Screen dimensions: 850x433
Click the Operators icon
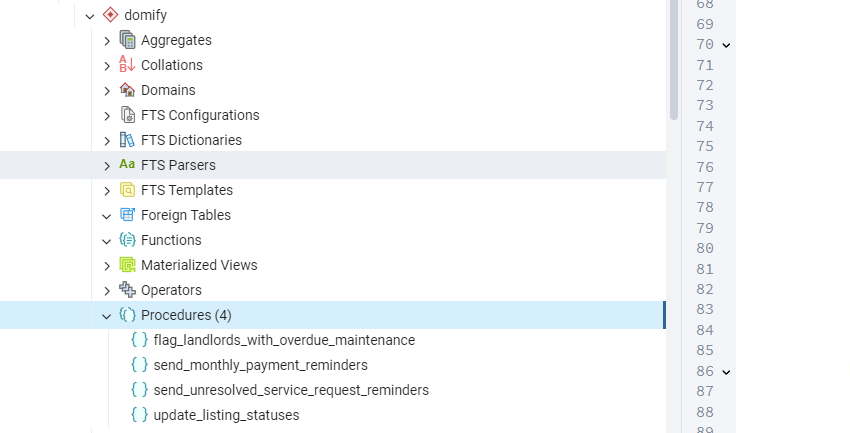pyautogui.click(x=127, y=290)
